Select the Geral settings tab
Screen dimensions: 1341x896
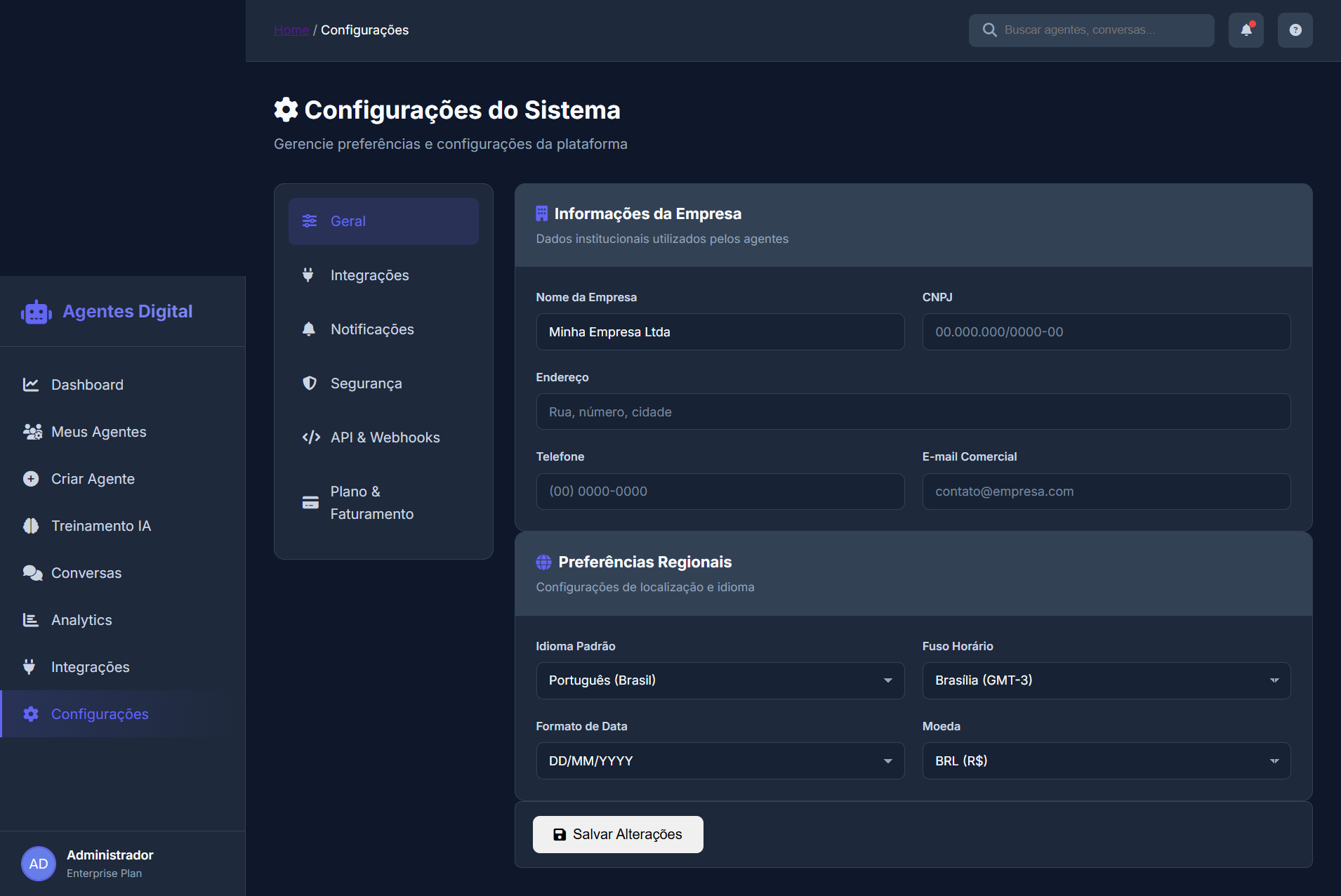pos(383,221)
